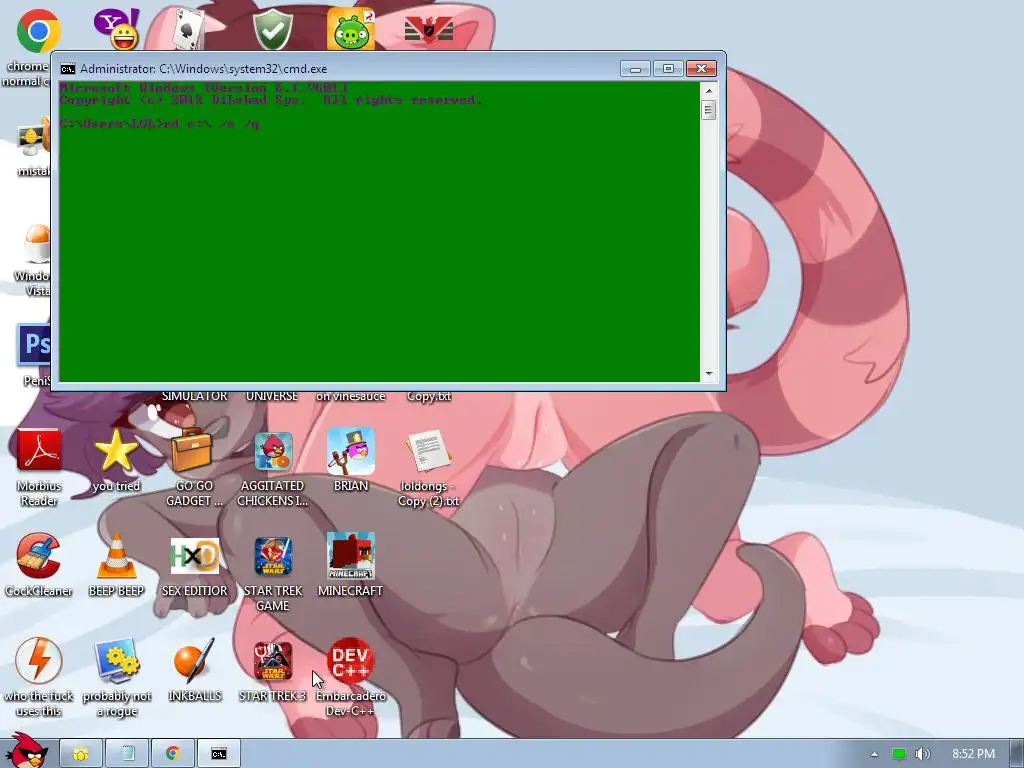Viewport: 1024px width, 768px height.
Task: Click the 8:52 PM clock
Action: [974, 754]
